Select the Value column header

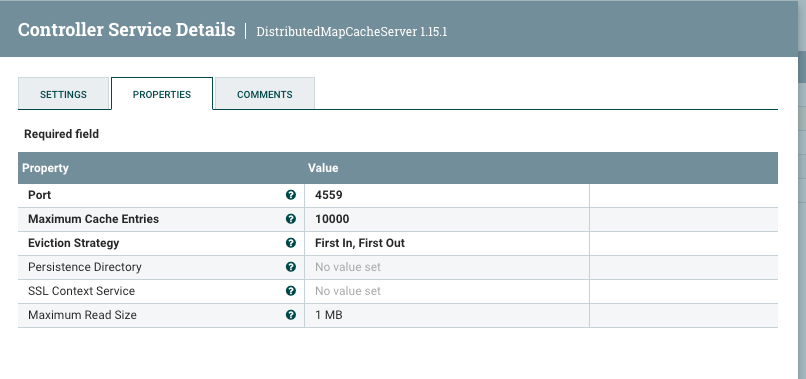(x=323, y=168)
